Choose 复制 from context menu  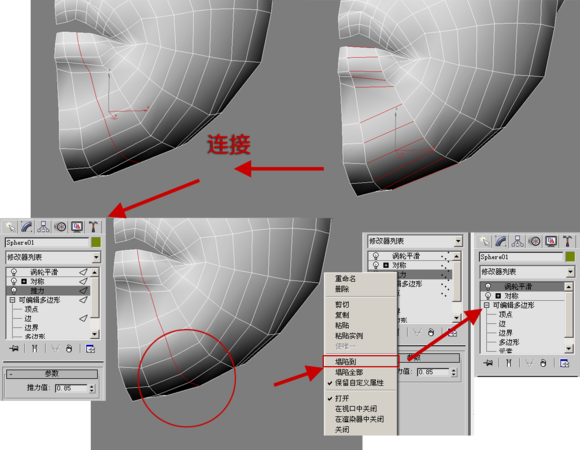click(342, 315)
